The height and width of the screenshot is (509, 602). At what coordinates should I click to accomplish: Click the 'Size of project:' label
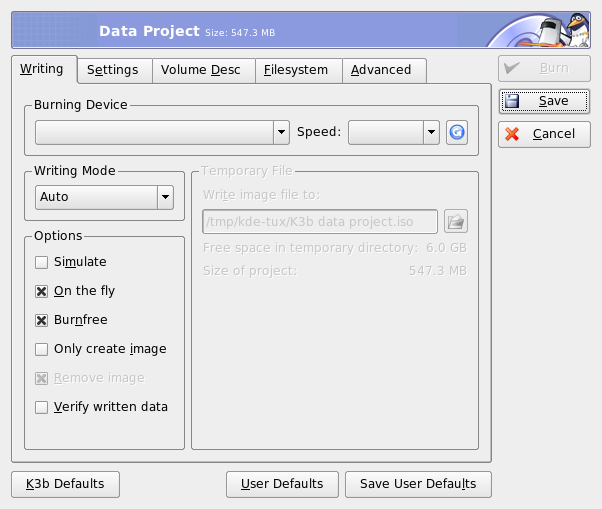[250, 271]
